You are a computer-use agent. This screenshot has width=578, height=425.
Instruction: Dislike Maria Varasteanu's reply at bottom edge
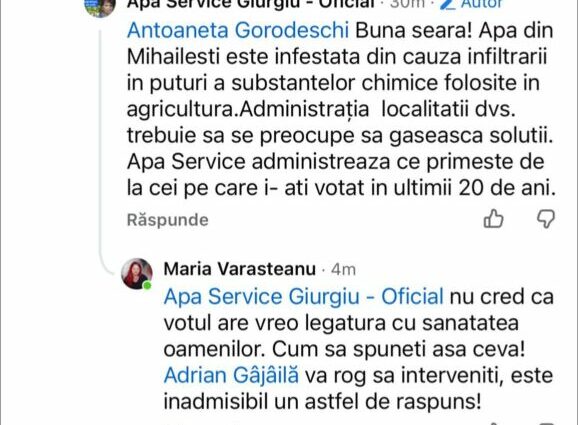546,422
